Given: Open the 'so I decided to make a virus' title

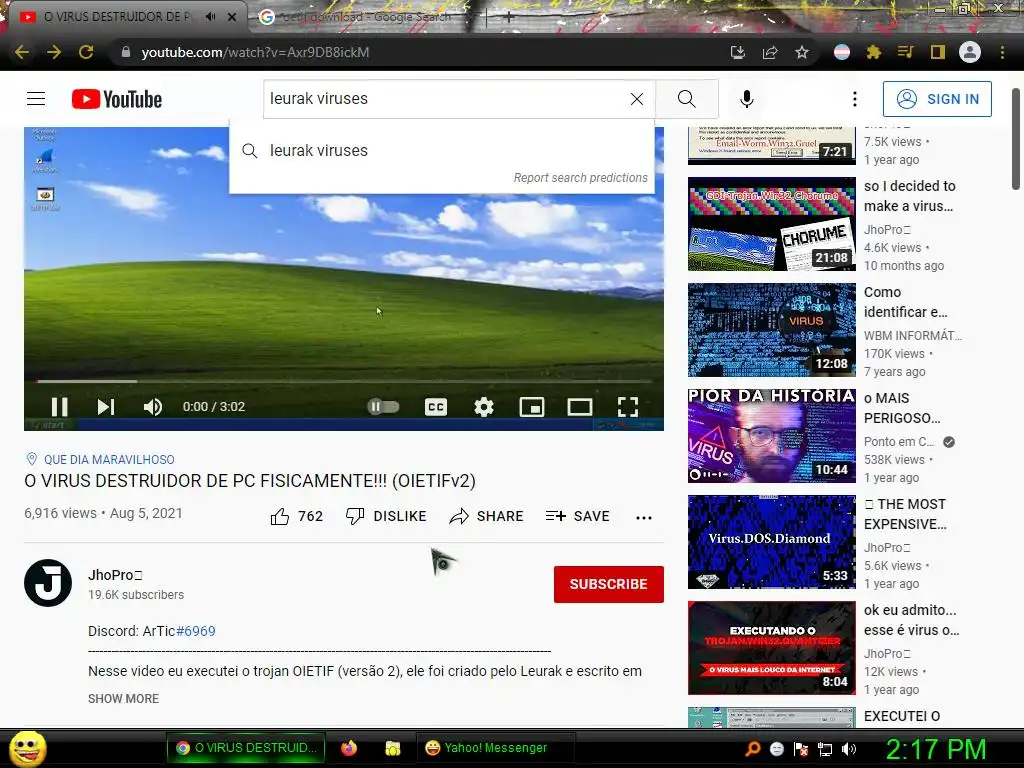Looking at the screenshot, I should [910, 196].
